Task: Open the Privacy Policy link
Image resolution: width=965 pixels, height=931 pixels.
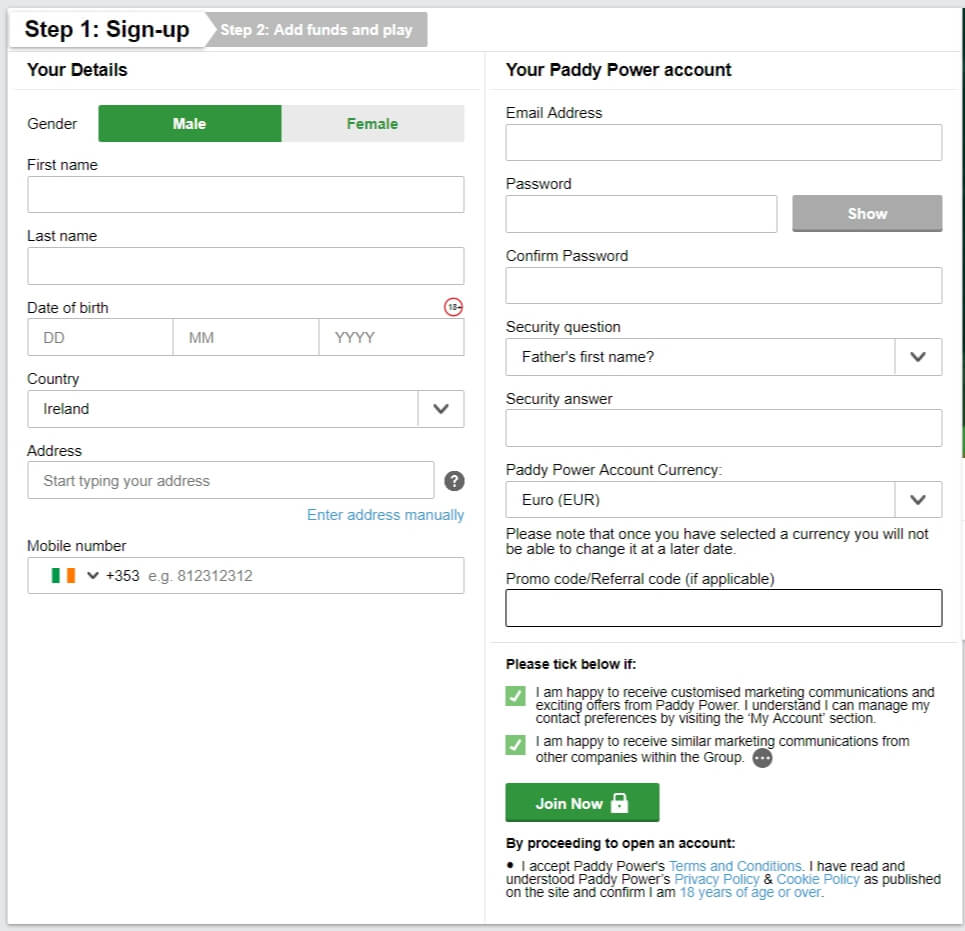Action: pos(717,879)
